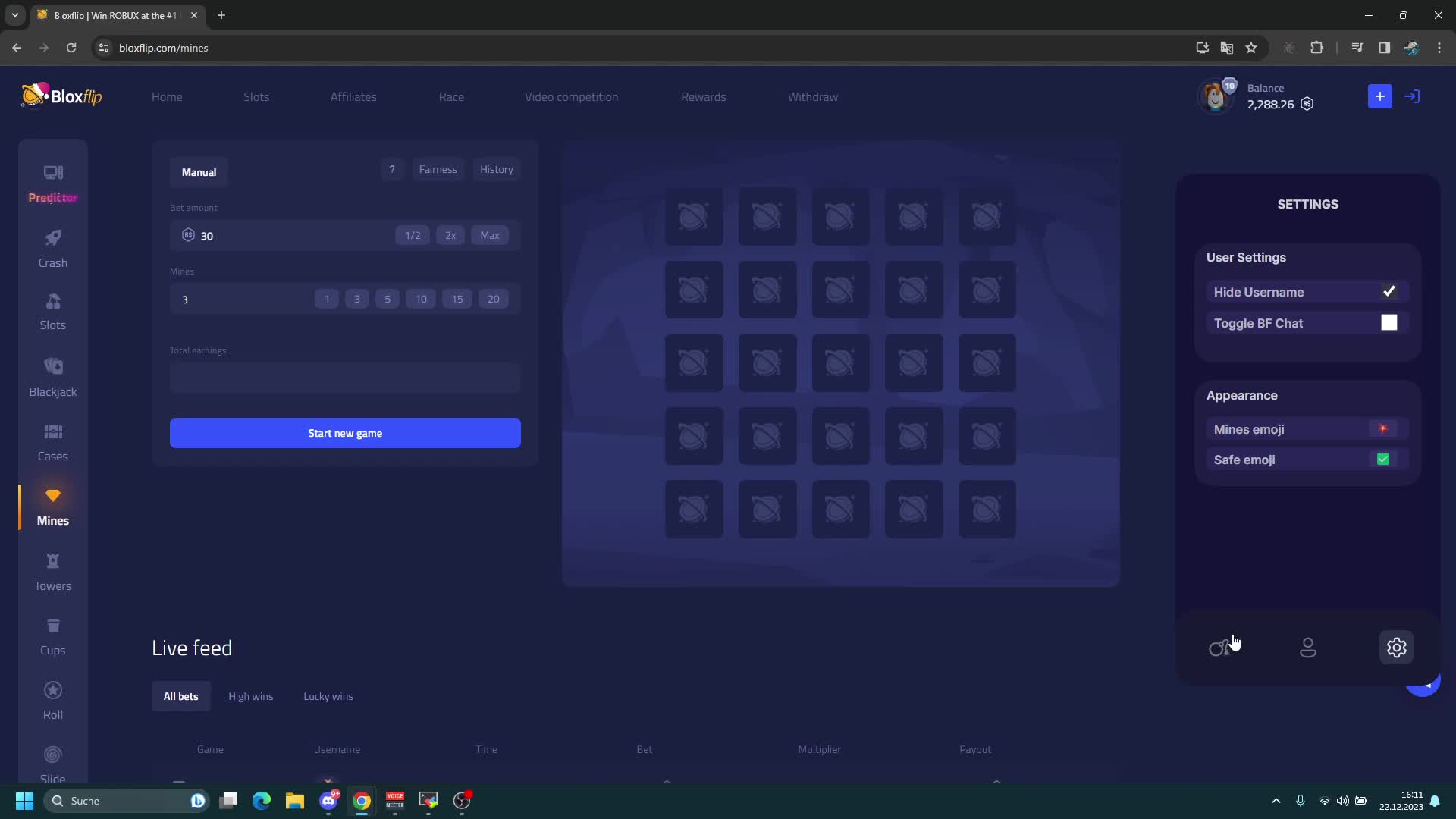The image size is (1456, 819).
Task: Click the settings gear icon in panel
Action: coord(1396,648)
